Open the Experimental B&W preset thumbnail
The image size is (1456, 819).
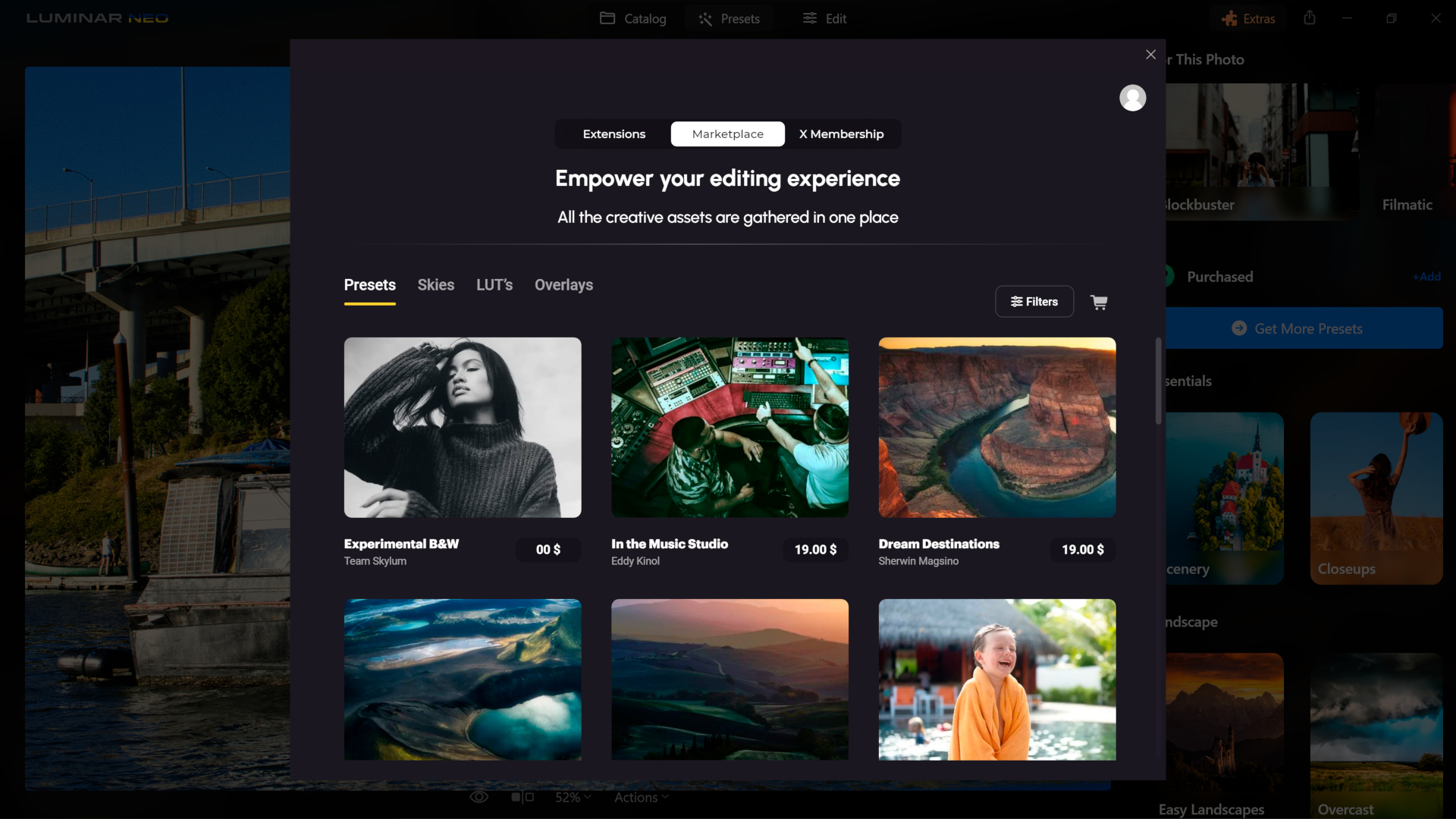(463, 428)
